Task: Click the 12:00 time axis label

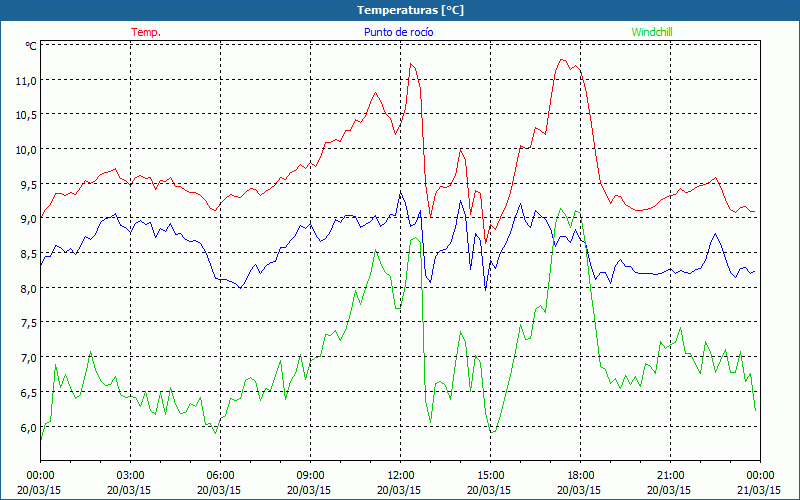Action: coord(401,476)
